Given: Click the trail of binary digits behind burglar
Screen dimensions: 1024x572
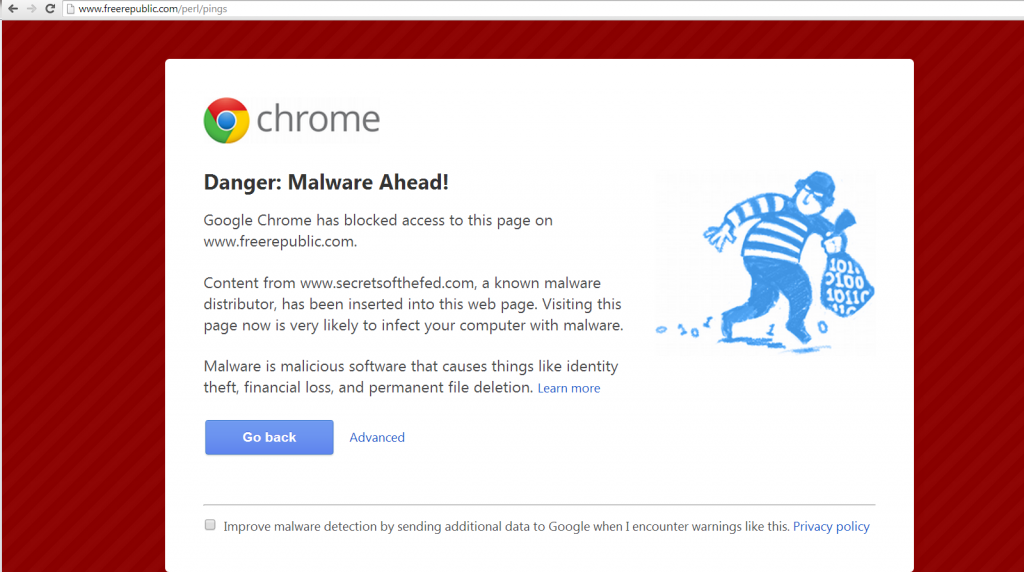Looking at the screenshot, I should tap(684, 328).
